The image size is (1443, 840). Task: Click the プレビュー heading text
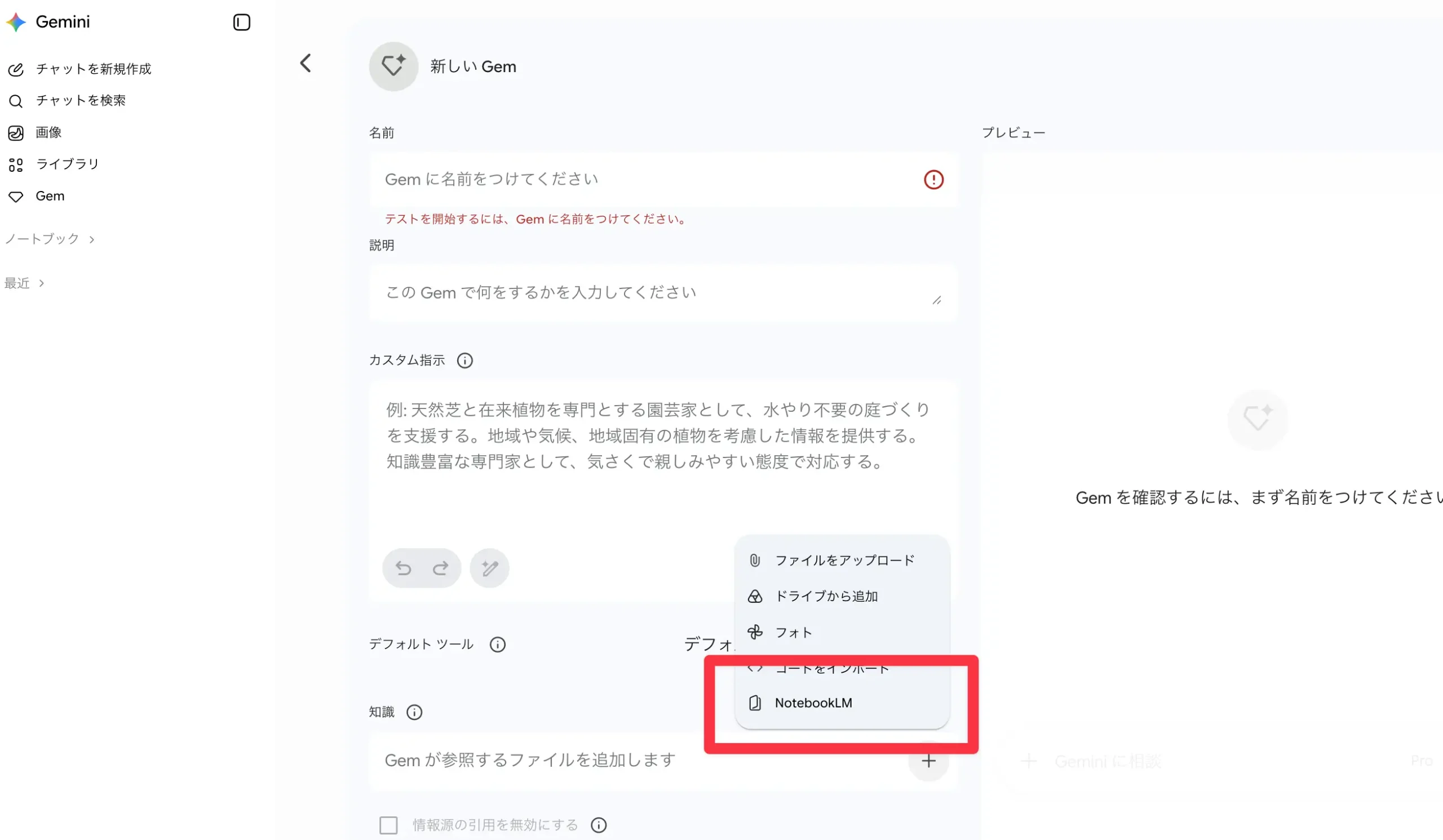(1013, 133)
